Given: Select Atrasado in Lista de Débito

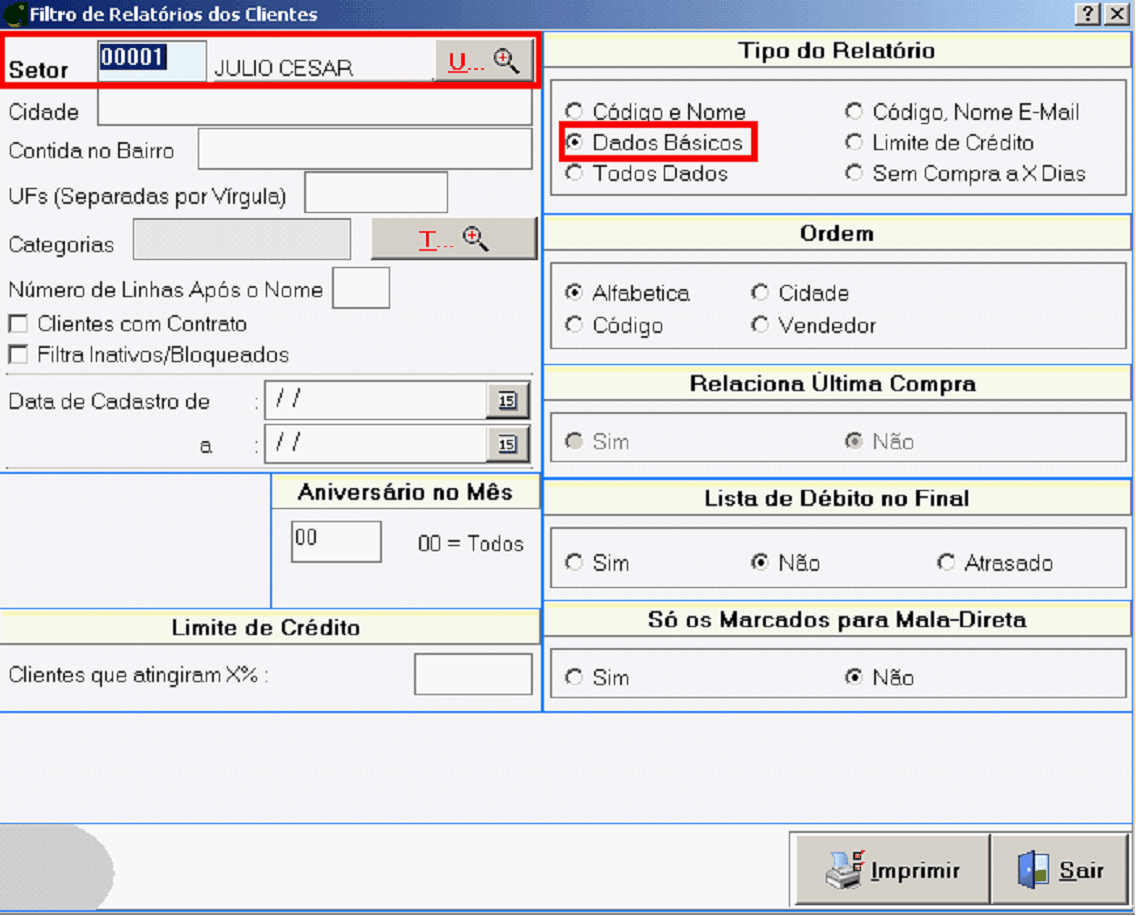Looking at the screenshot, I should click(x=946, y=563).
